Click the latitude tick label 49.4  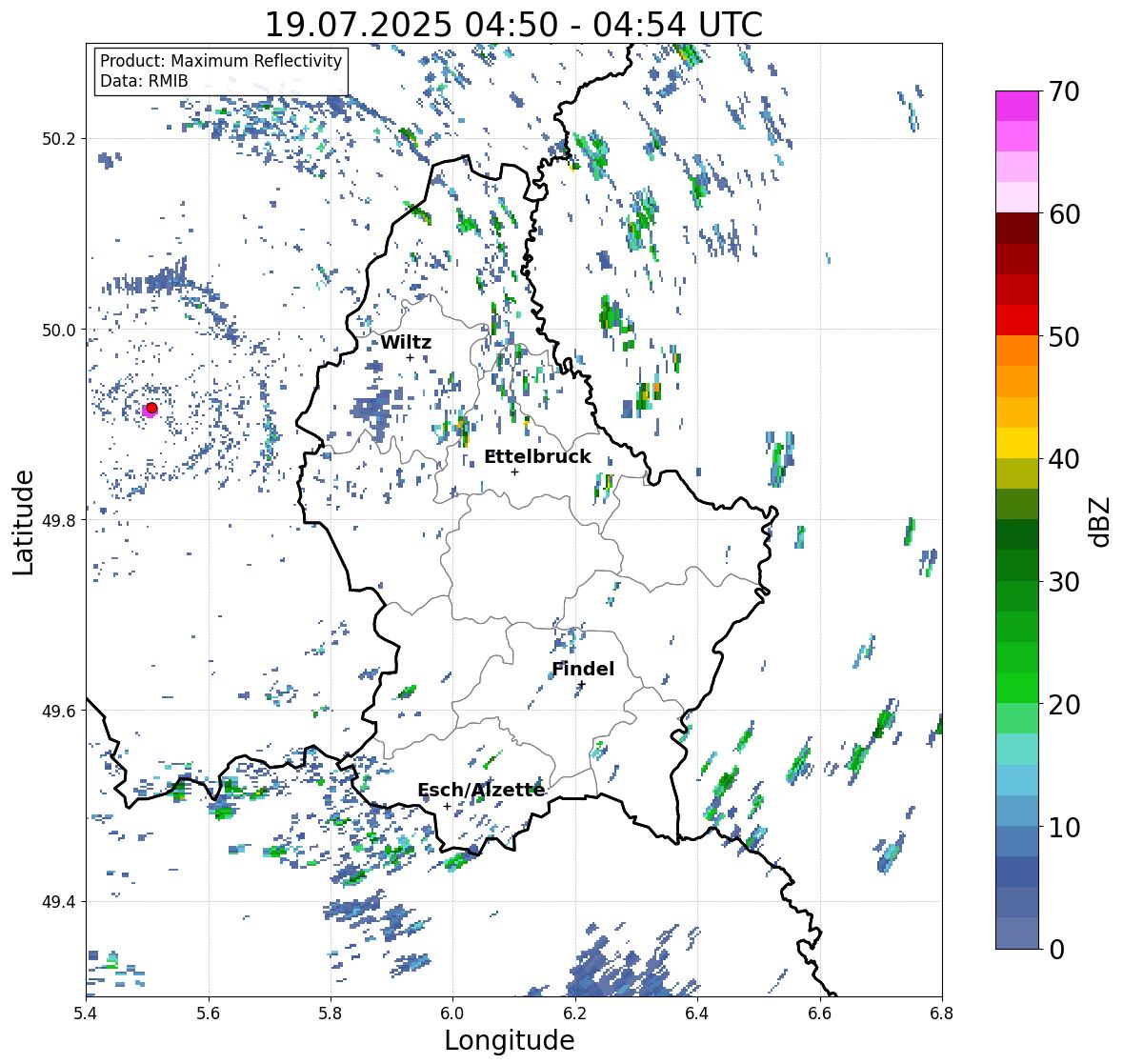(59, 902)
